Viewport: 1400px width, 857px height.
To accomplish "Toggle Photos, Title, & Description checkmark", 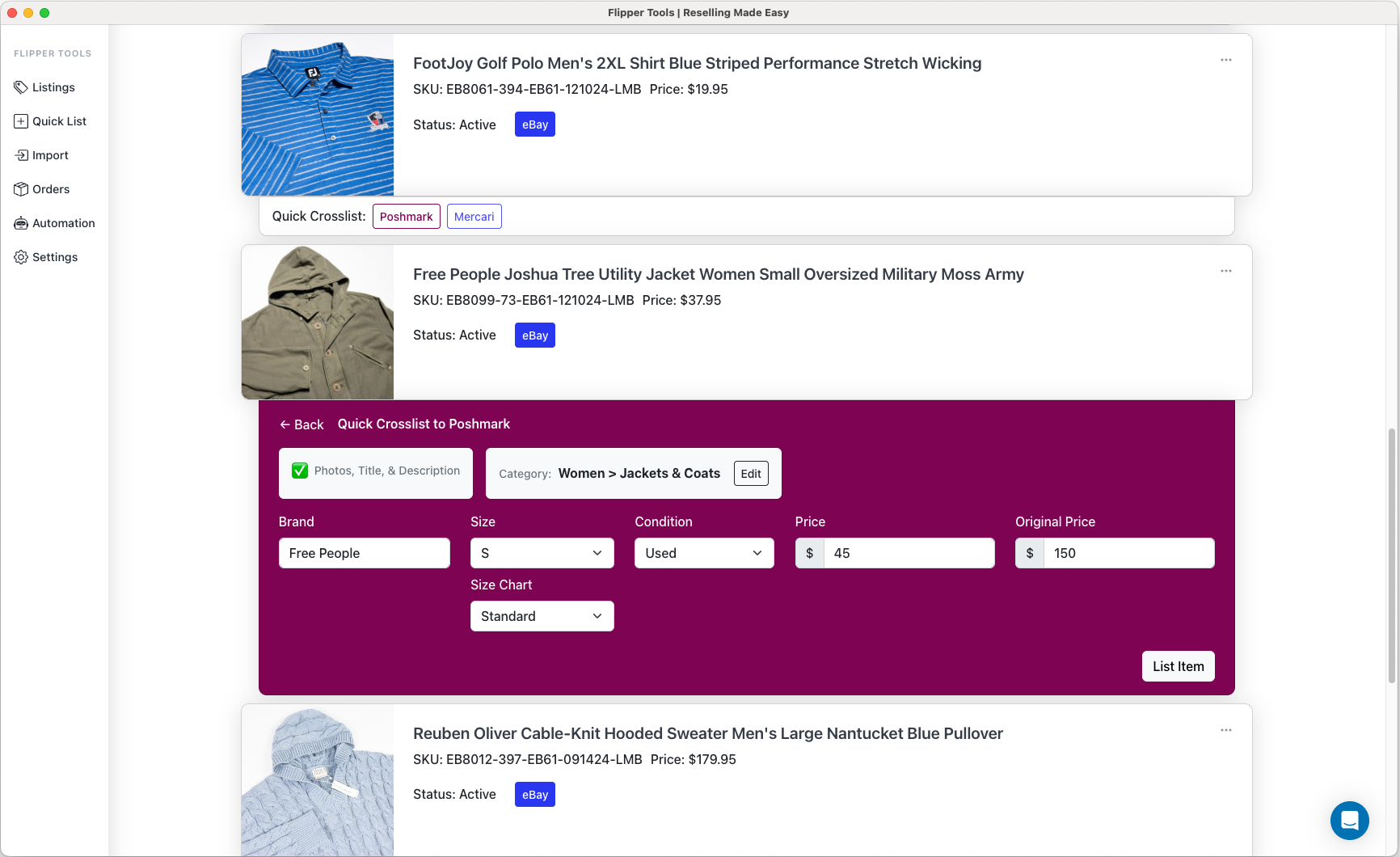I will pos(300,471).
